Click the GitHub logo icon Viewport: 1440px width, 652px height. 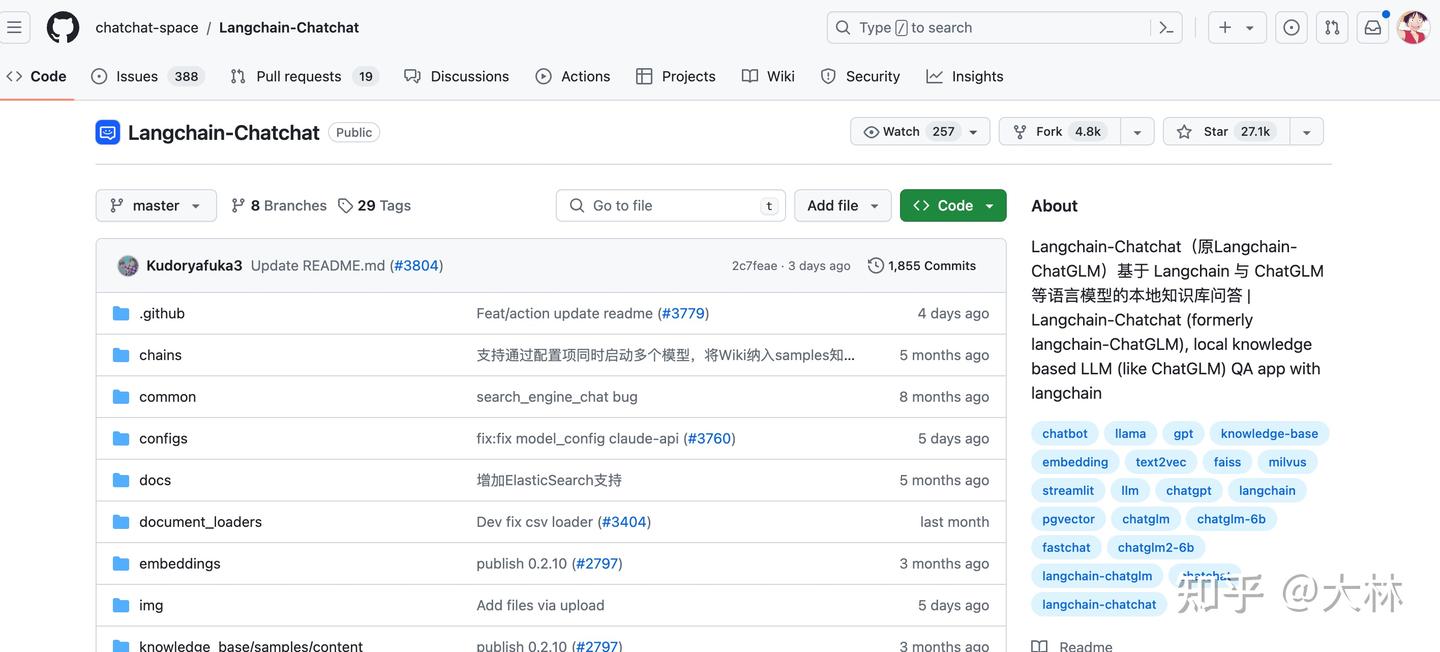63,28
